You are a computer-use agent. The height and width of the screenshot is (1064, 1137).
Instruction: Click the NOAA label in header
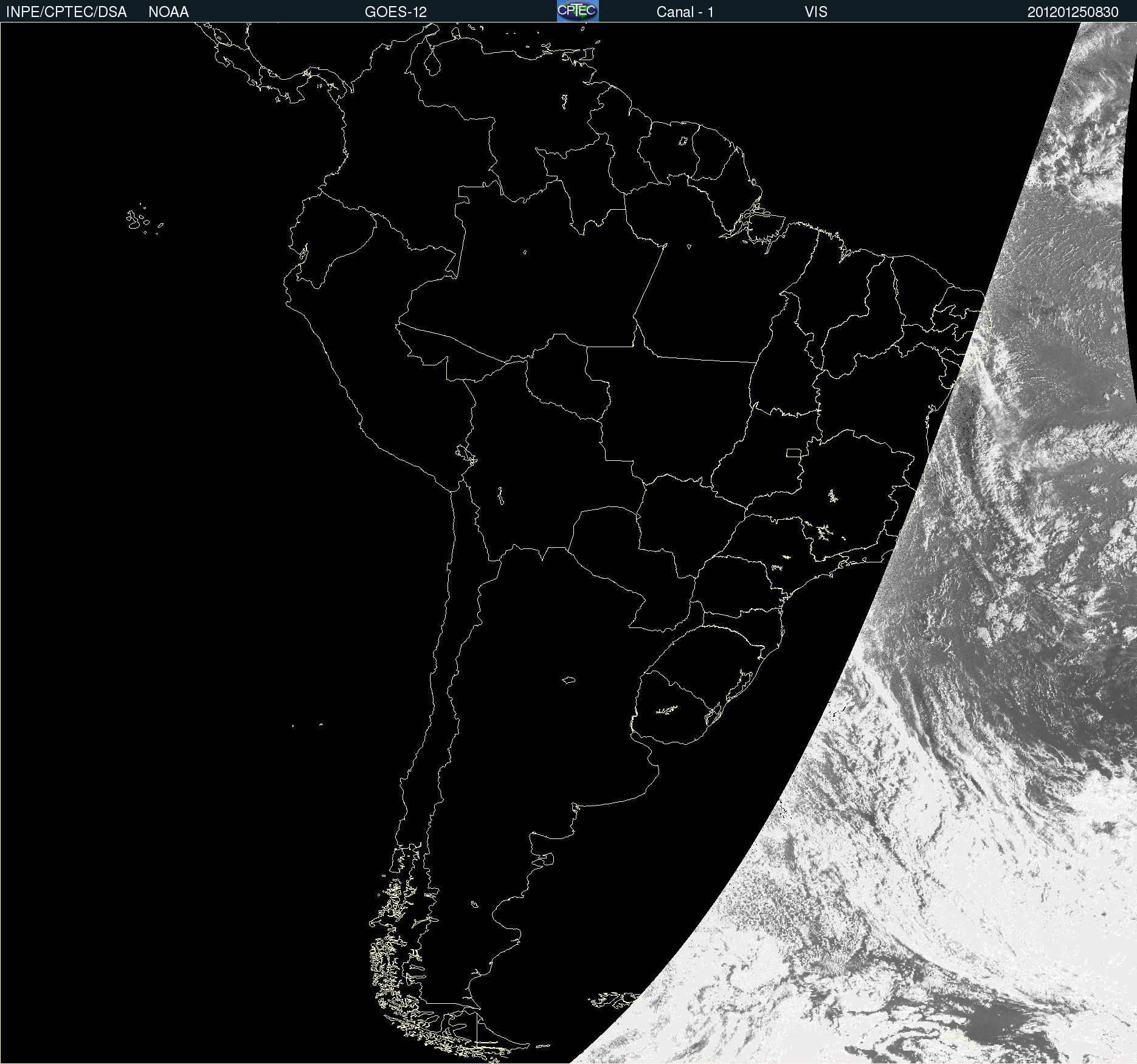click(168, 12)
